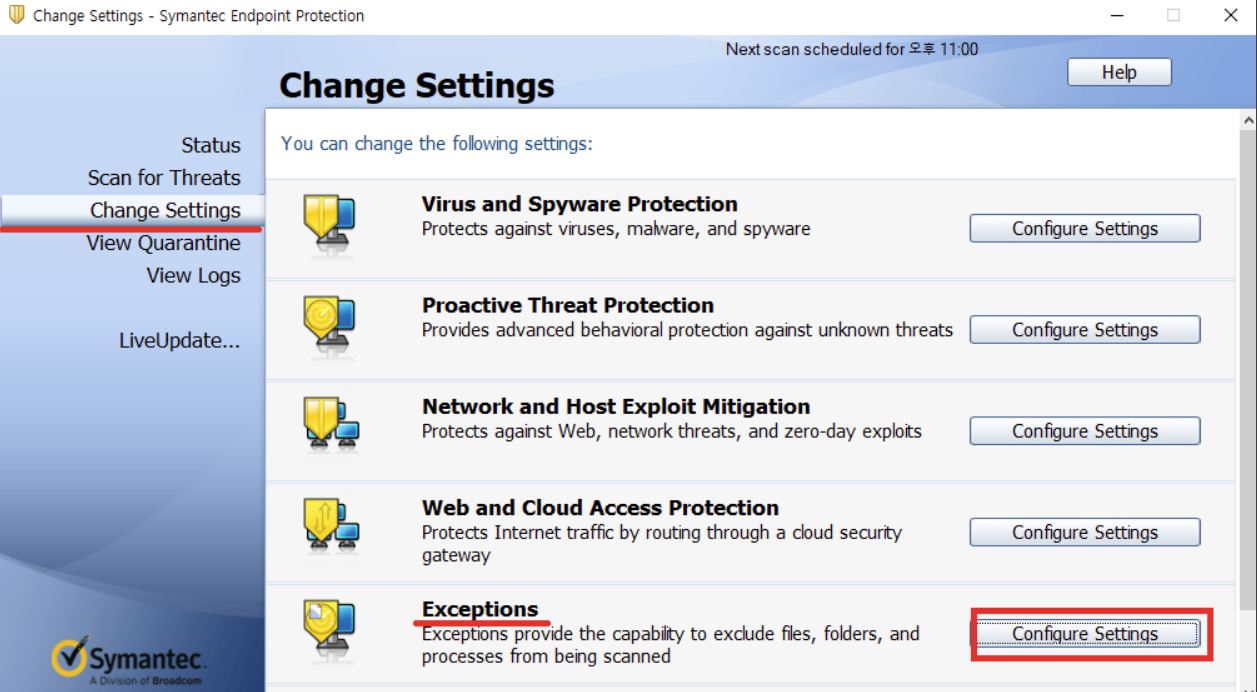
Task: Go to Scan for Threats
Action: [x=164, y=178]
